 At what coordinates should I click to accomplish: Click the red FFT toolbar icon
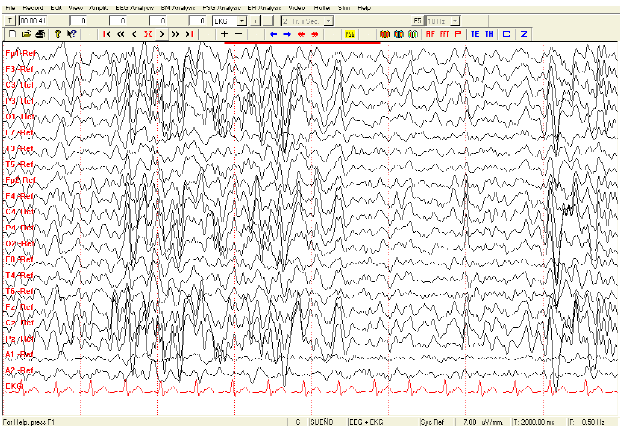coord(444,34)
